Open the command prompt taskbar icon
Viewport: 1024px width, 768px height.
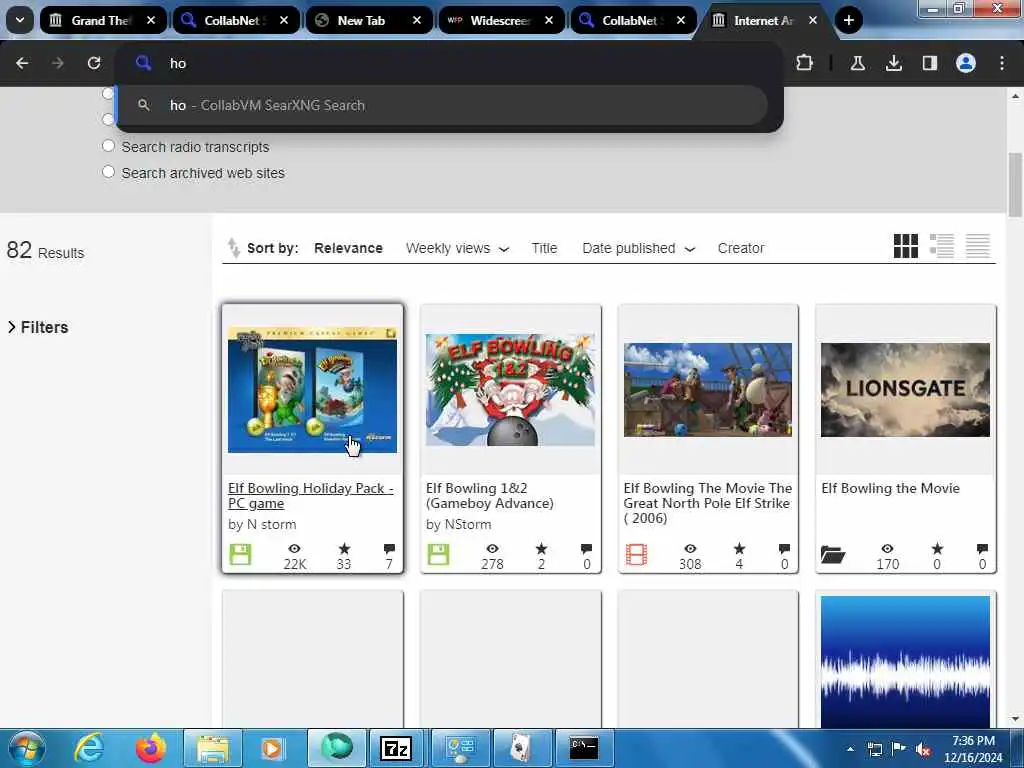point(584,748)
